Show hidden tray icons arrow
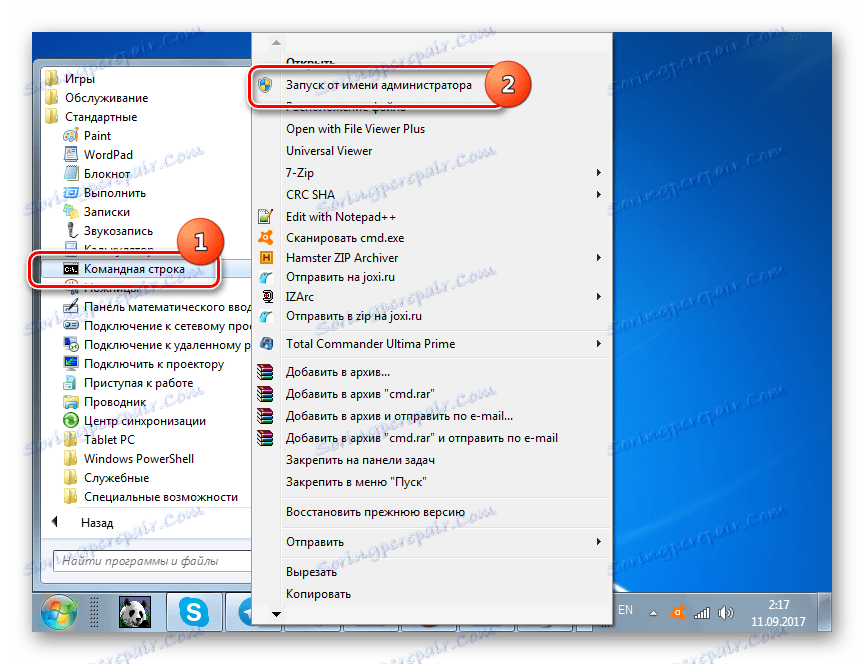 tap(653, 613)
